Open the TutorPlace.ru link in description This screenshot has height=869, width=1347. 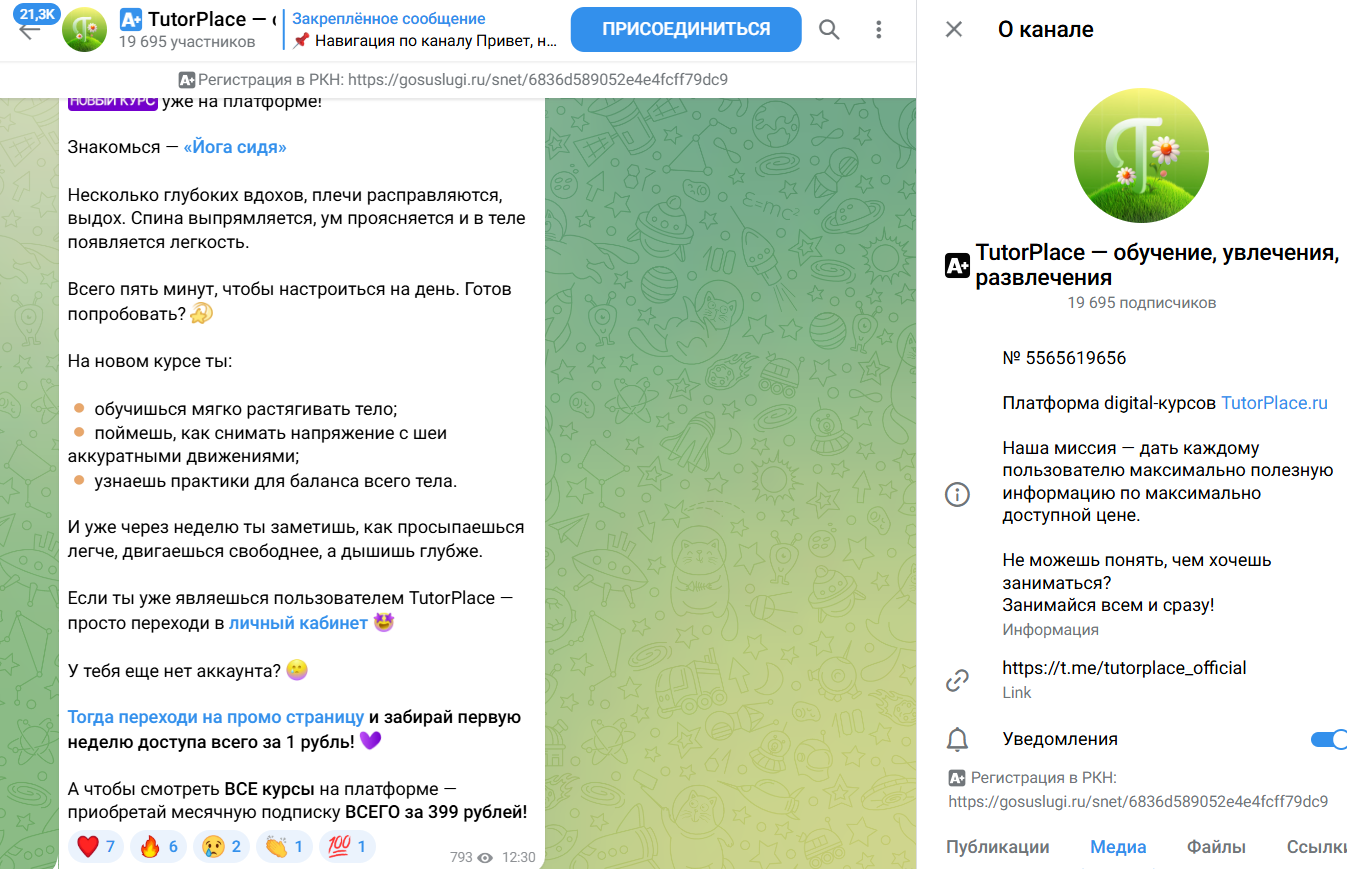point(1274,403)
